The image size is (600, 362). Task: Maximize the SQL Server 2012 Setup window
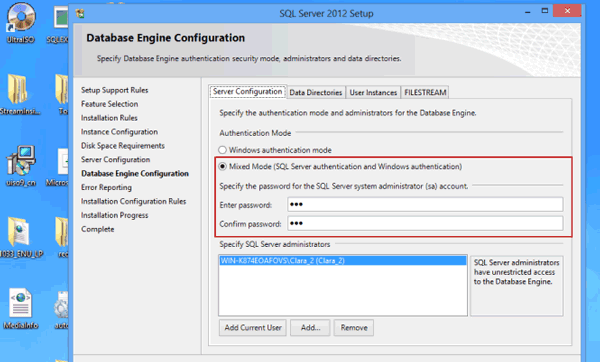pyautogui.click(x=545, y=11)
